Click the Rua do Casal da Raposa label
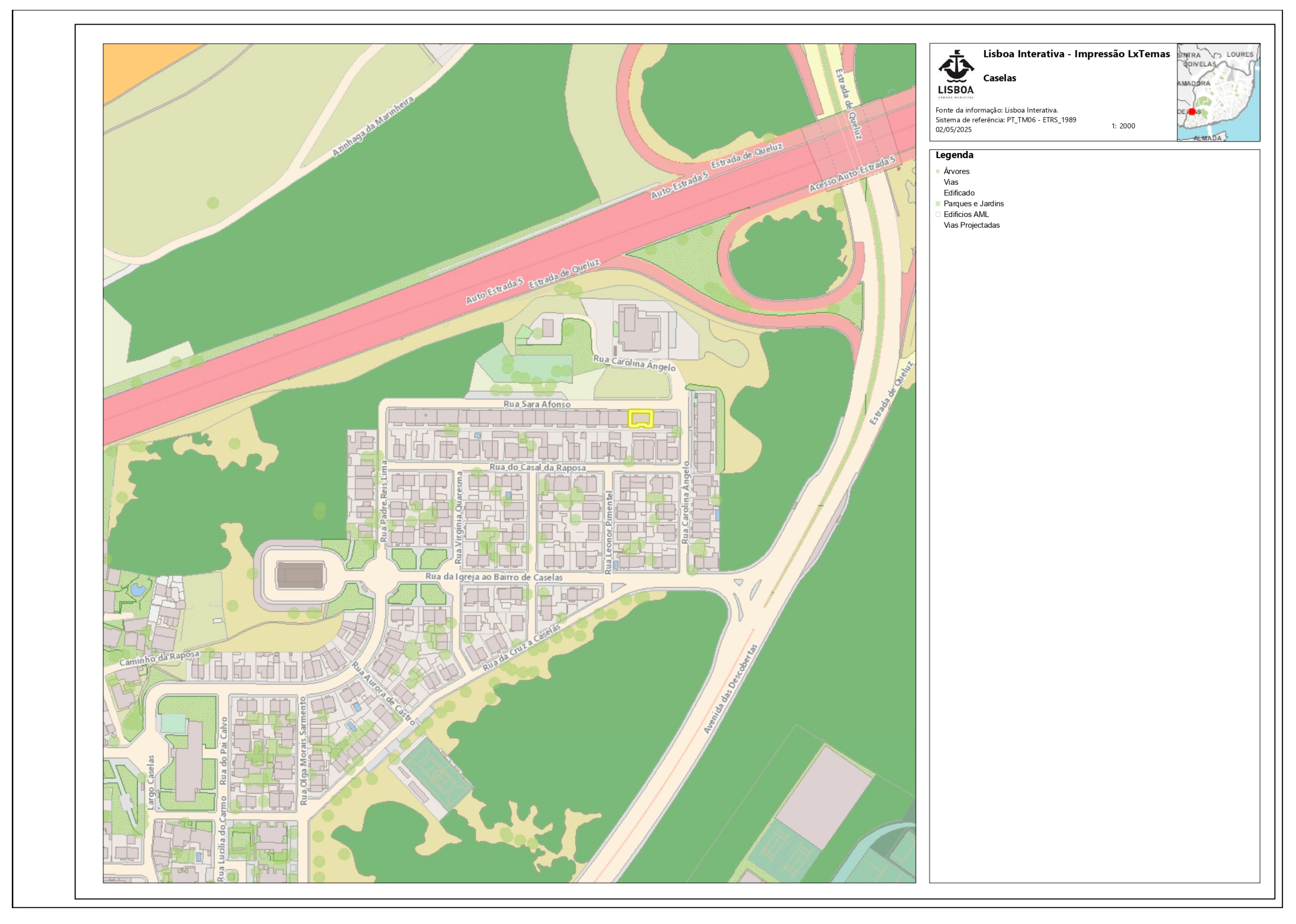 pyautogui.click(x=537, y=467)
